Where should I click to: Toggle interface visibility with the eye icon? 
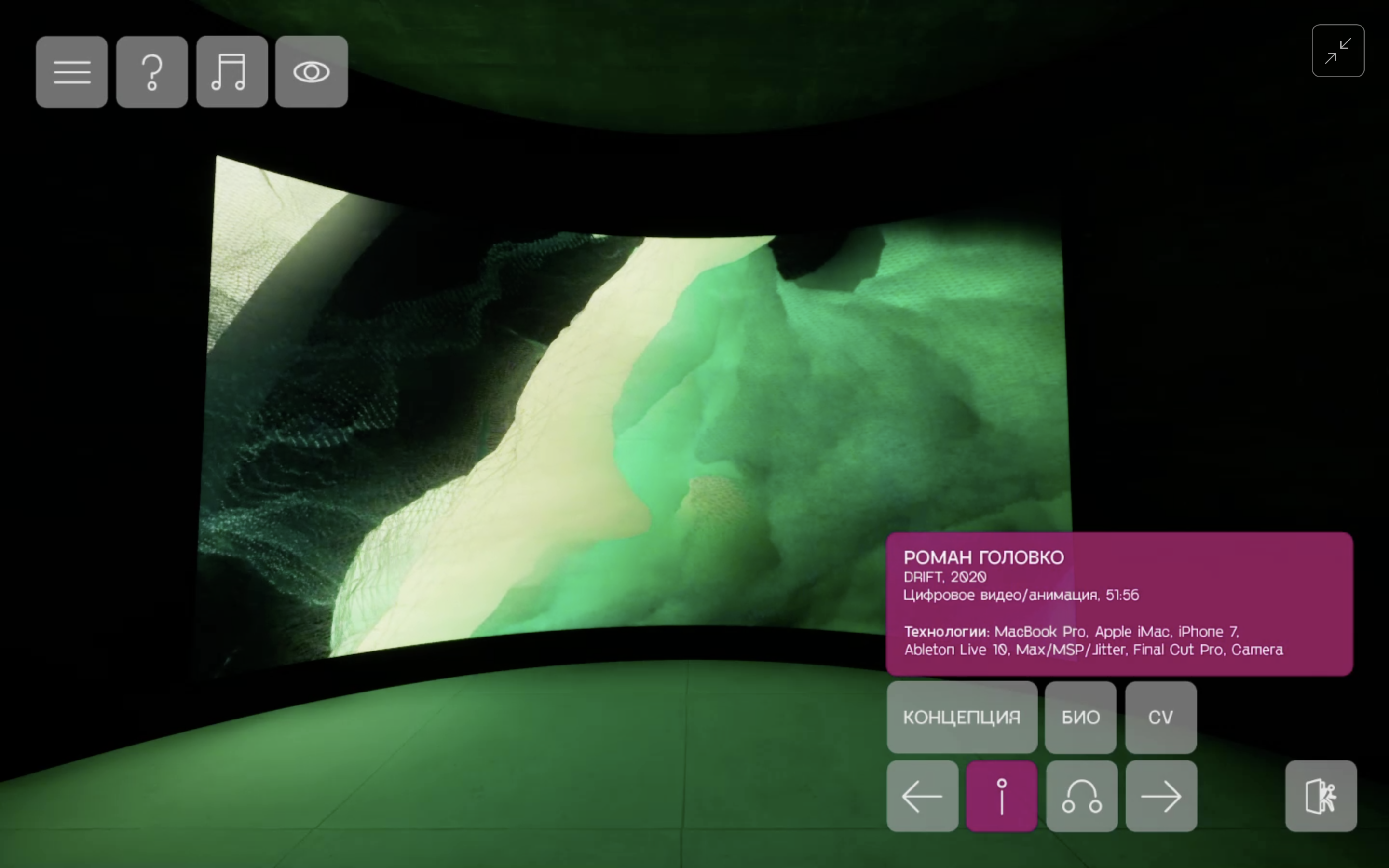coord(312,72)
